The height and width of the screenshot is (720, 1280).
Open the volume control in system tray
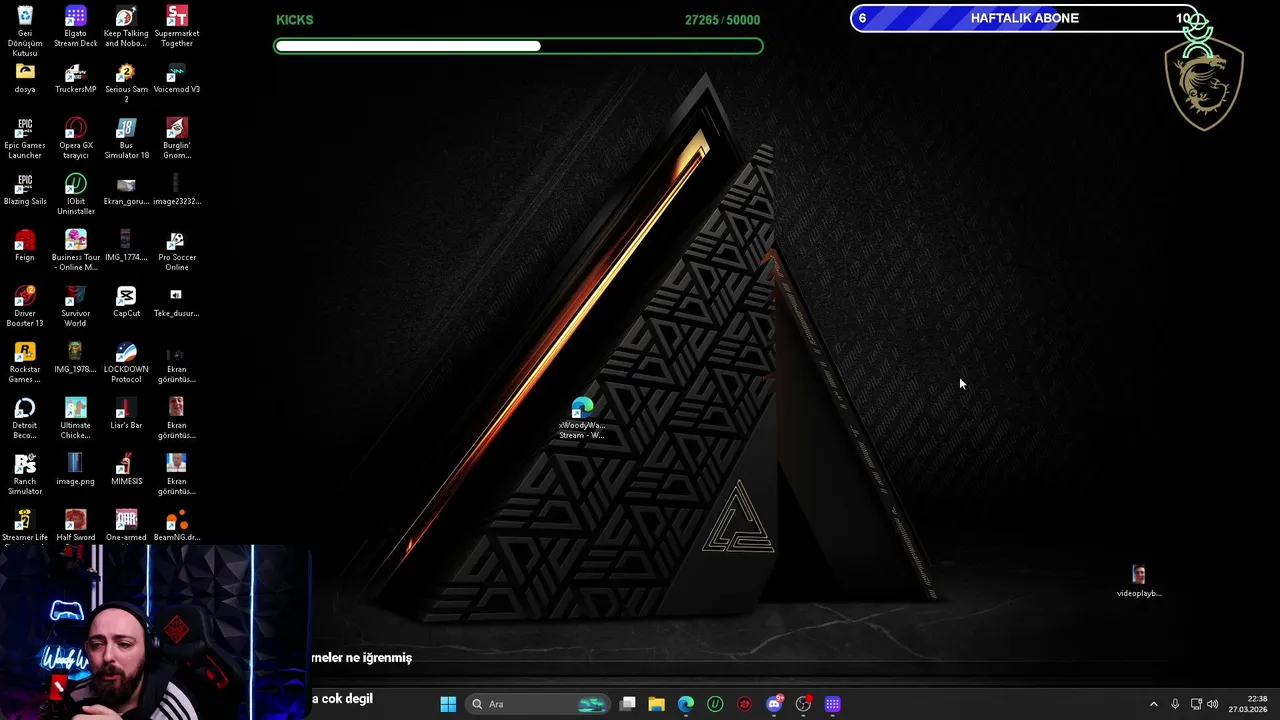pos(1213,704)
